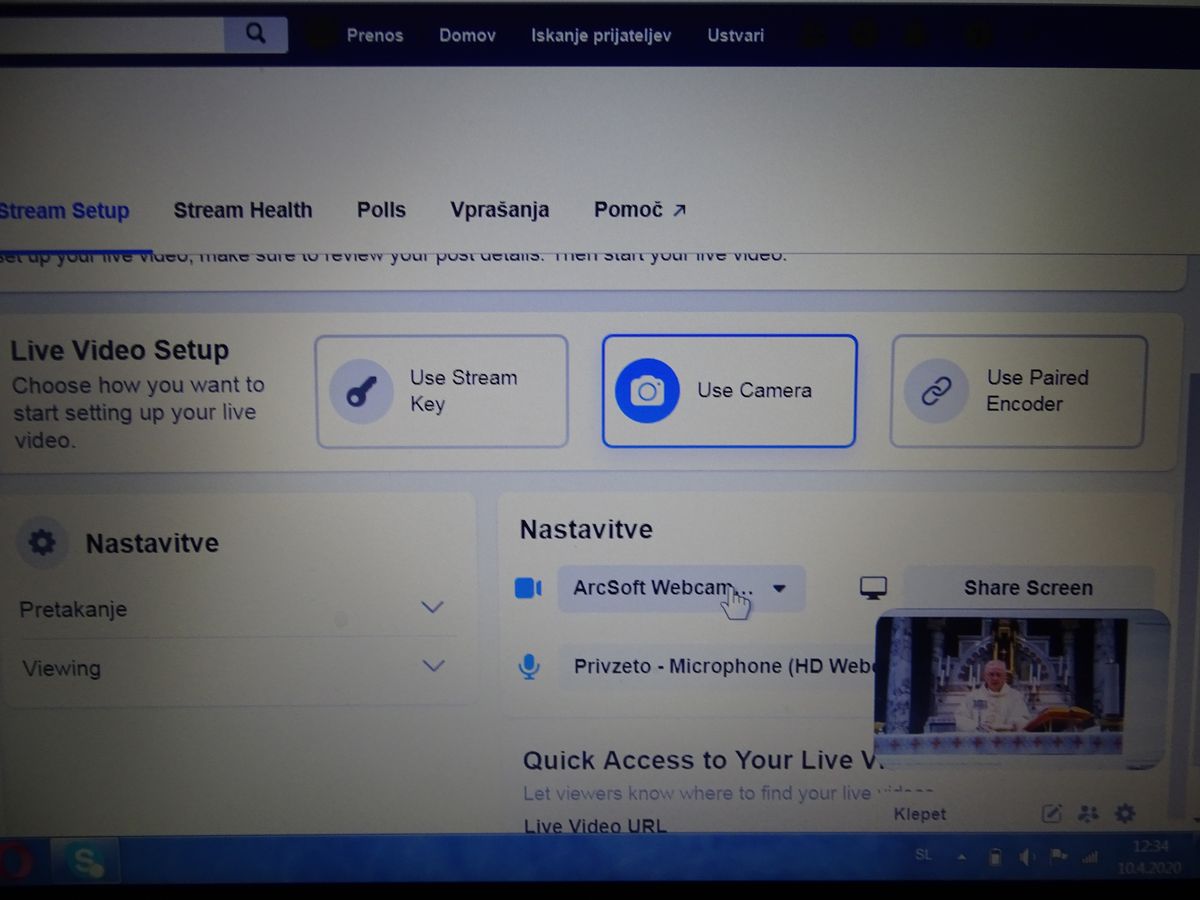Open chat settings gear icon
The height and width of the screenshot is (900, 1200).
[1125, 814]
